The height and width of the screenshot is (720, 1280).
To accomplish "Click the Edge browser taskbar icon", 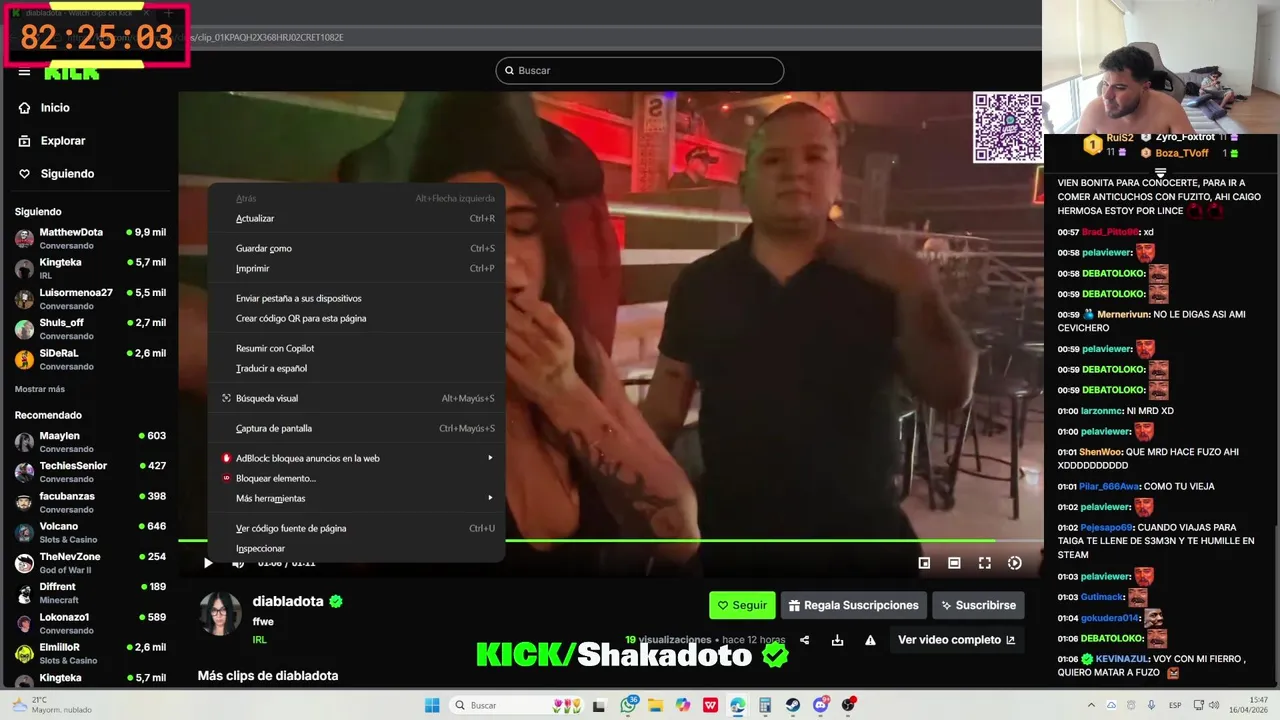I will point(738,705).
